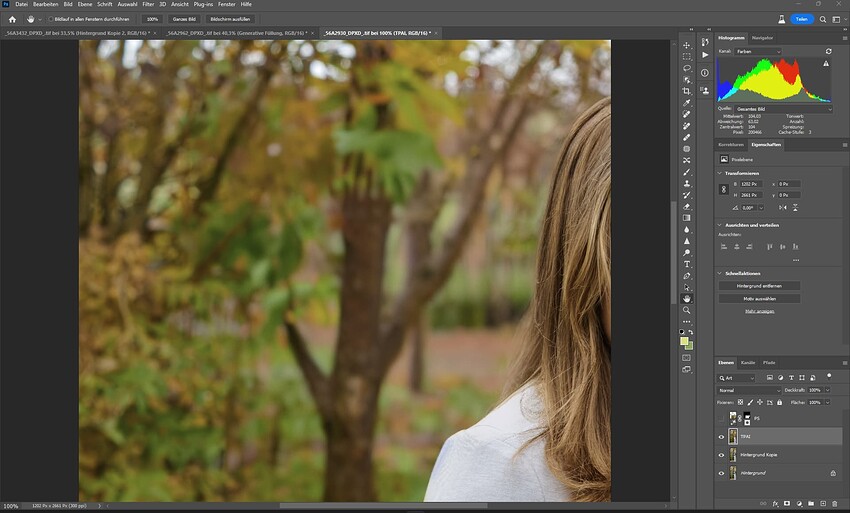Open the Filter menu
Screen dimensions: 850x513
[x=148, y=4]
